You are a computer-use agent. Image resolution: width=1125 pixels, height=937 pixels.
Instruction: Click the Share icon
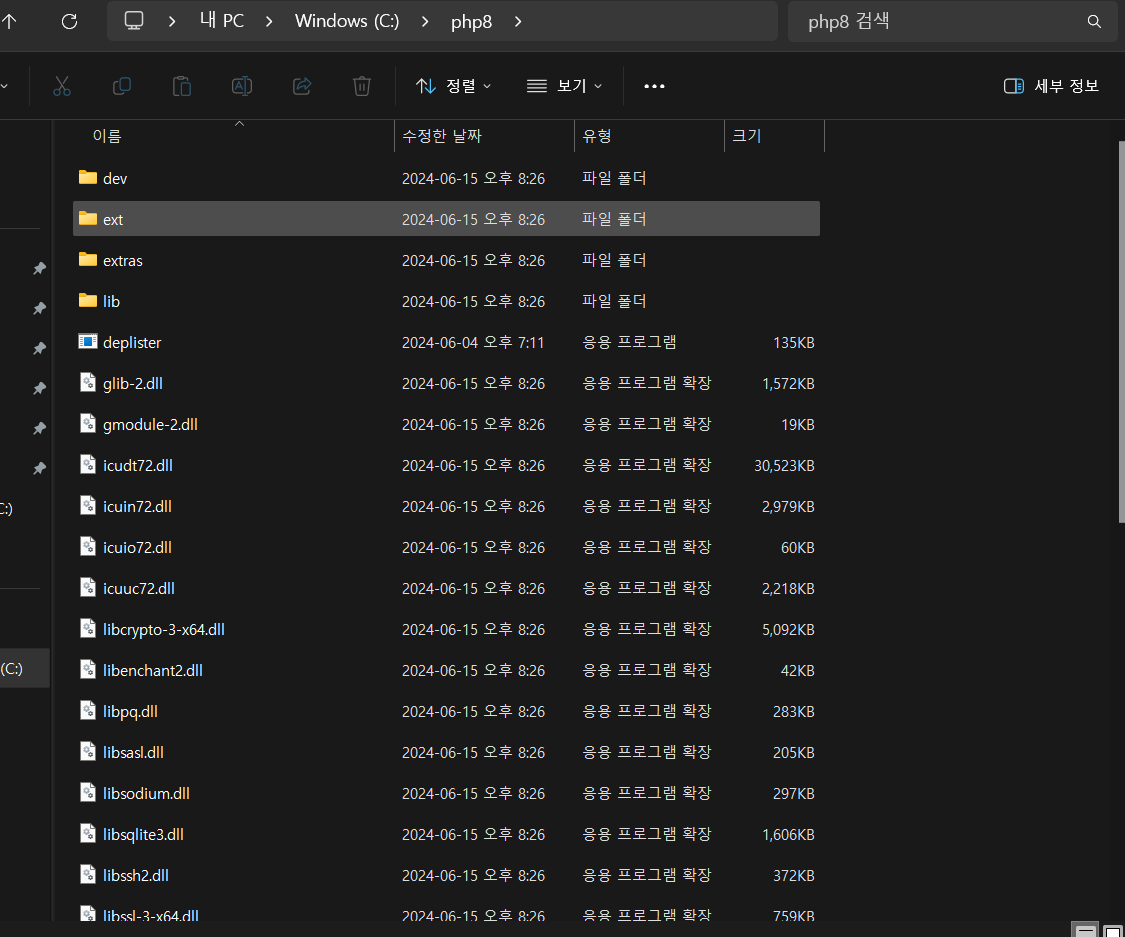tap(302, 86)
